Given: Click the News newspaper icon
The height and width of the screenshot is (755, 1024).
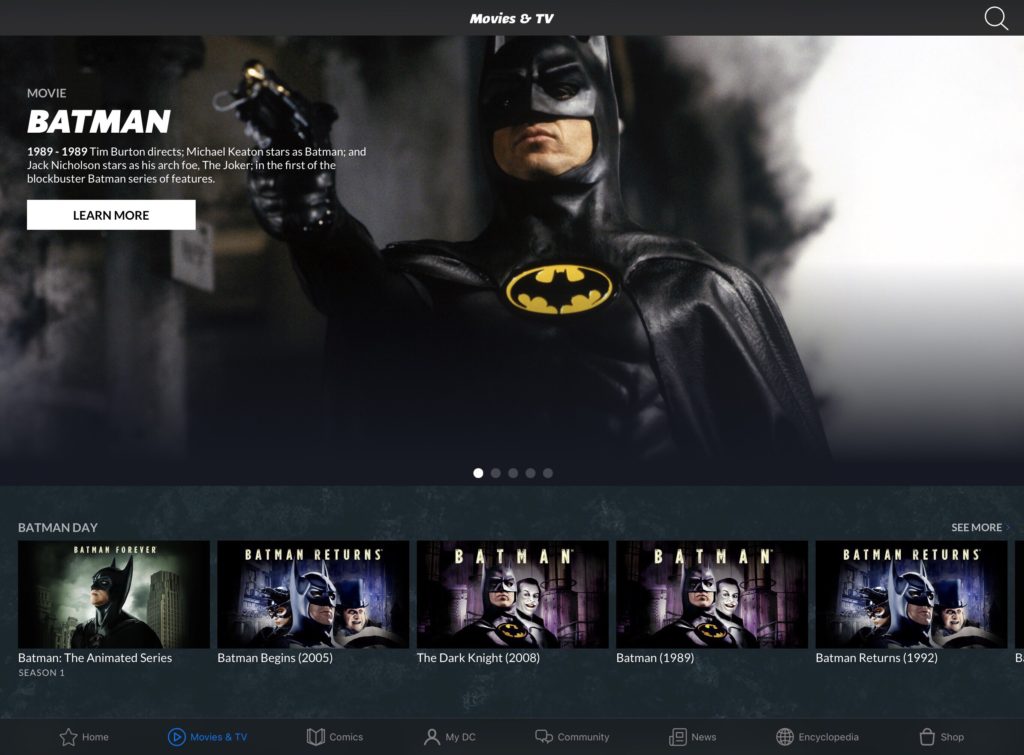Looking at the screenshot, I should (x=678, y=737).
